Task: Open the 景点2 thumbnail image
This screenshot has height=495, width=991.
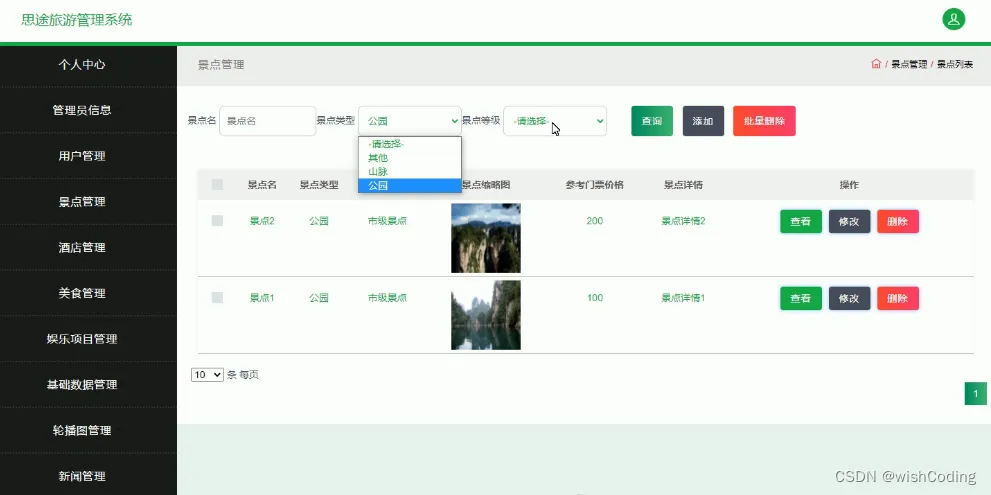Action: (x=486, y=238)
